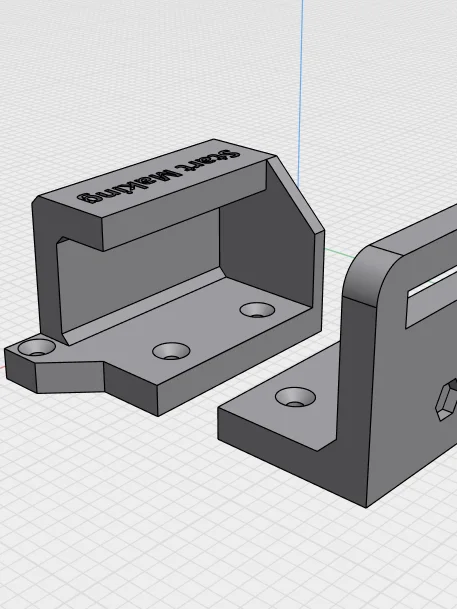Image resolution: width=457 pixels, height=609 pixels.
Task: Select the blue vertical axis line
Action: (x=301, y=93)
